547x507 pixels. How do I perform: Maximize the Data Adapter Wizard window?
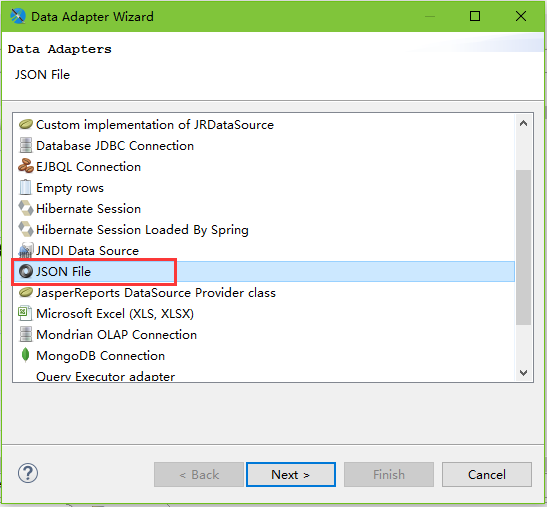(475, 16)
